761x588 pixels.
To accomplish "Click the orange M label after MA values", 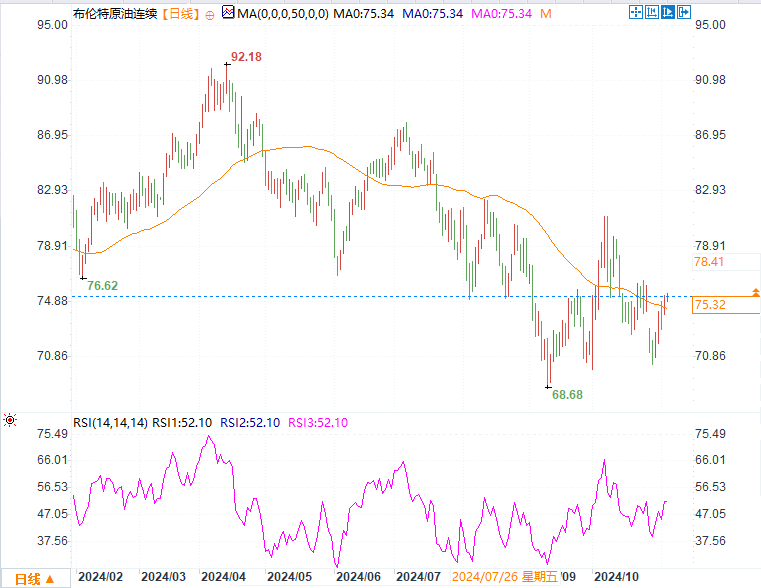I will (546, 14).
